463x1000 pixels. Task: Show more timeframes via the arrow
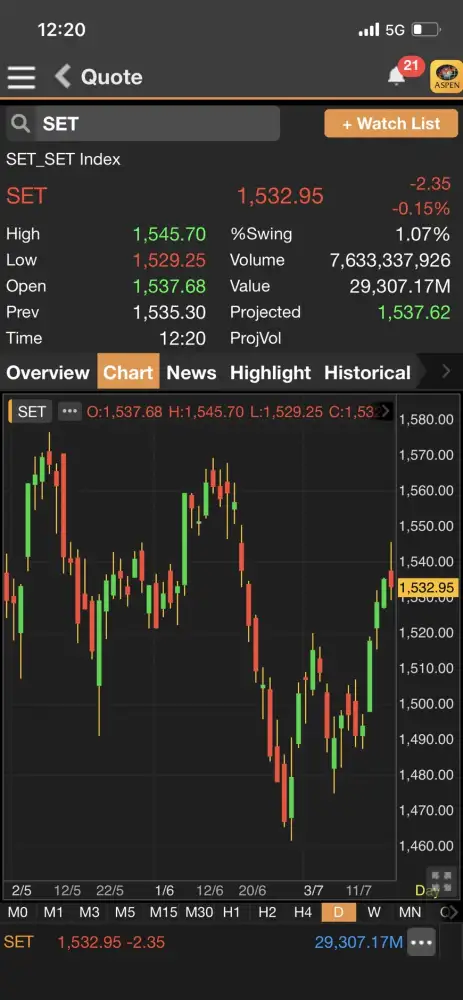(x=452, y=913)
